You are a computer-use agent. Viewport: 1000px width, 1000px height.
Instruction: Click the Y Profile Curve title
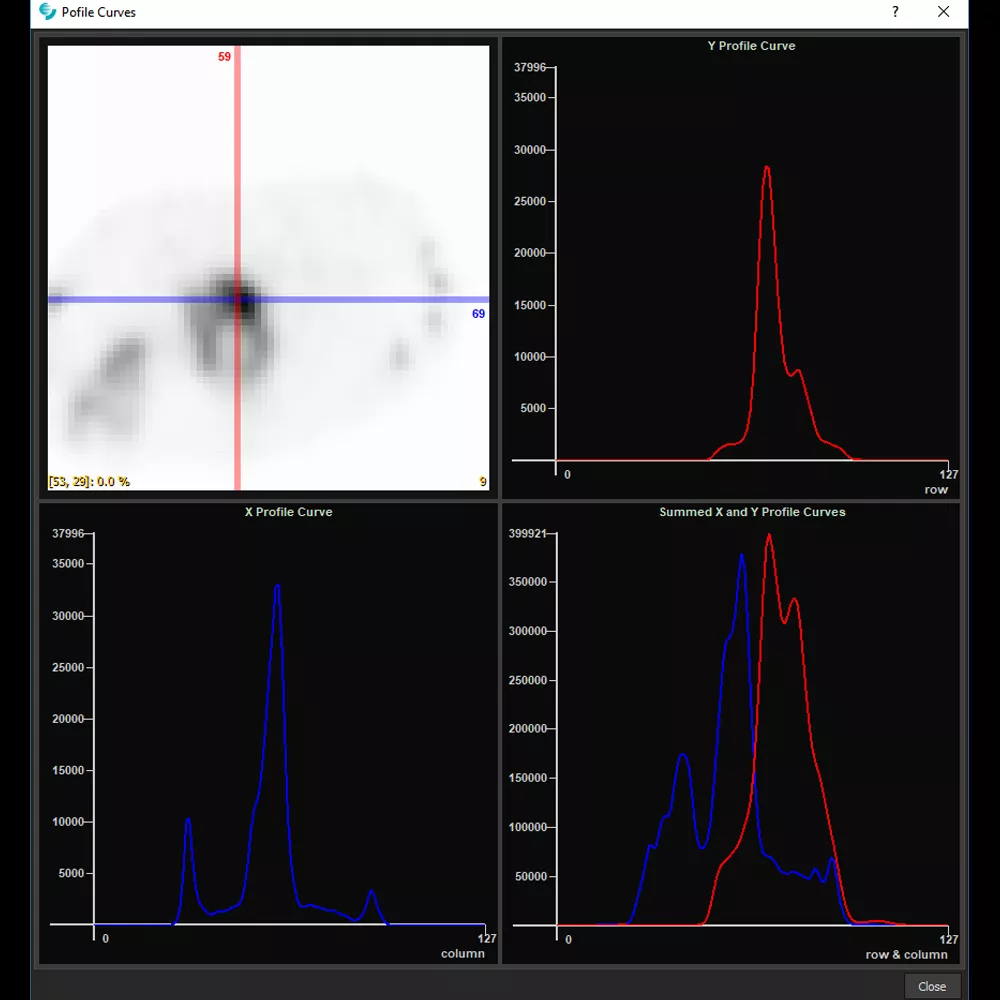click(751, 46)
